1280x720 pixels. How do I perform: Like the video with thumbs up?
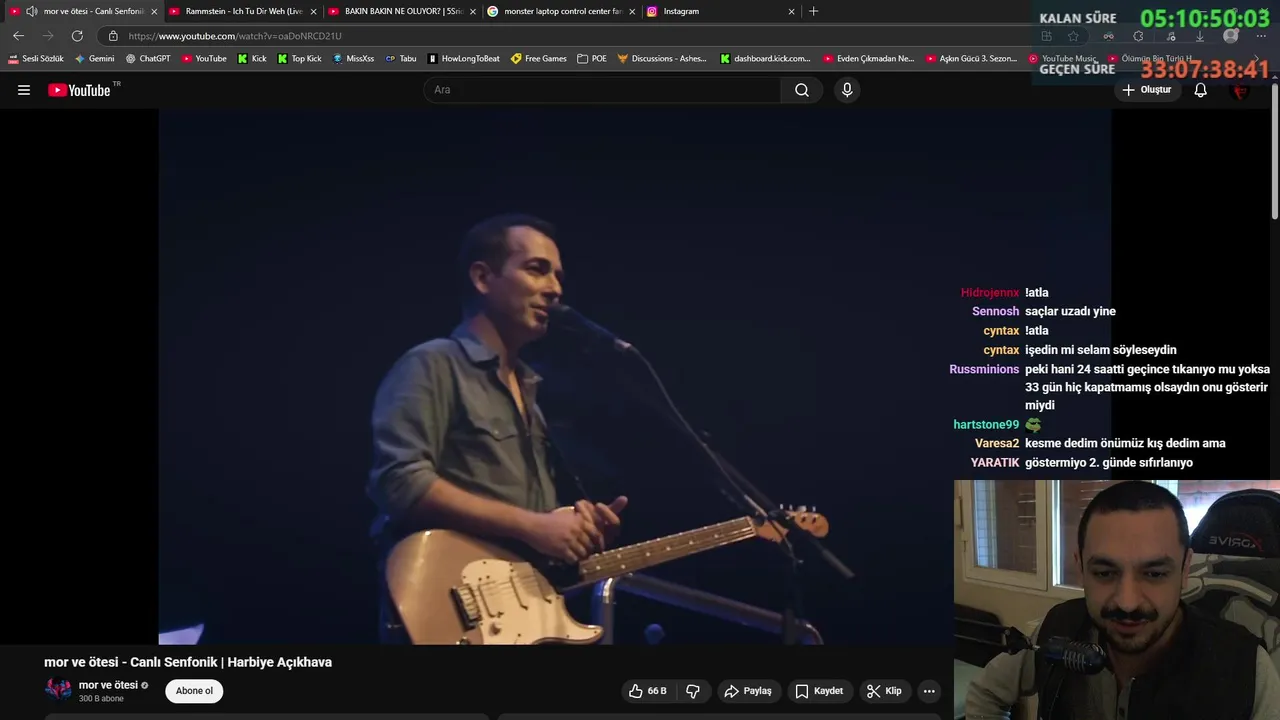point(647,691)
